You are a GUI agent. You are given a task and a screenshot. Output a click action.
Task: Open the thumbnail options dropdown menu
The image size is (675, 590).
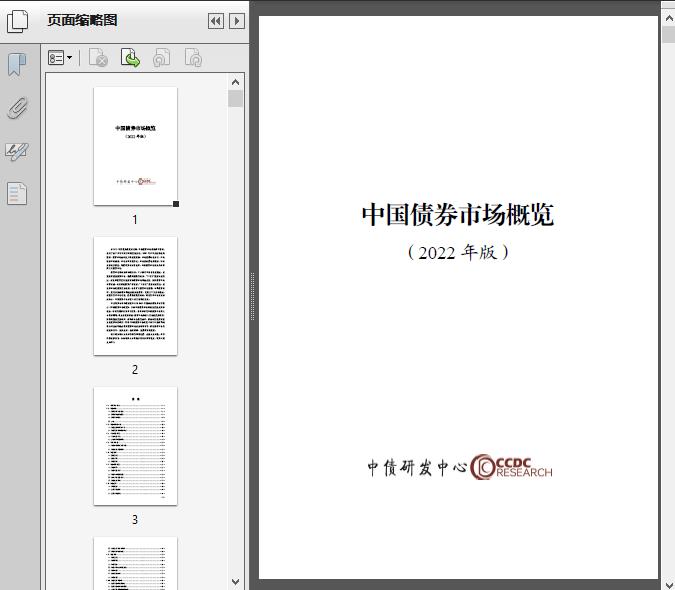60,58
